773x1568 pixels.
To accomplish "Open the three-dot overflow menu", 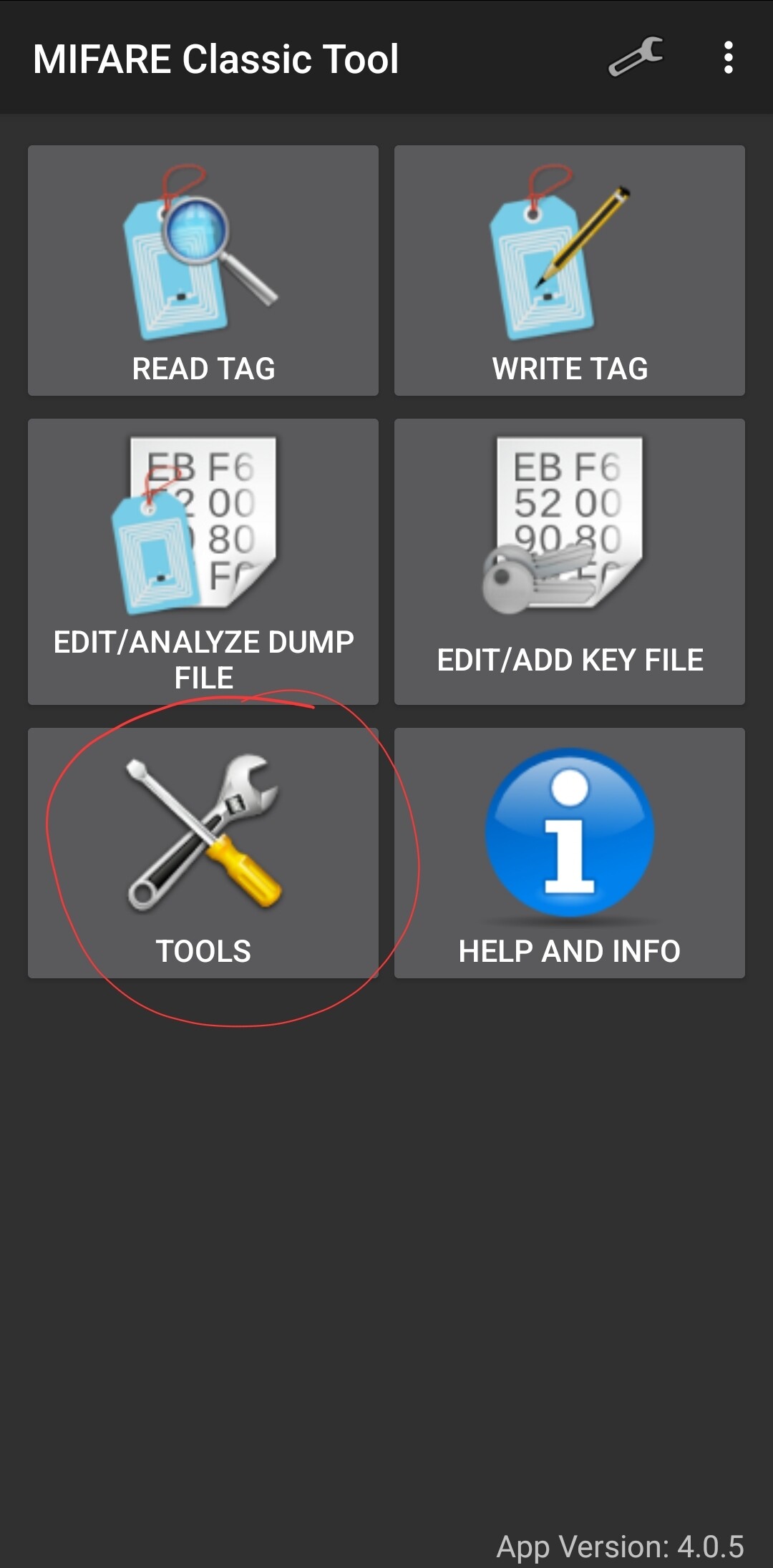I will pyautogui.click(x=728, y=57).
